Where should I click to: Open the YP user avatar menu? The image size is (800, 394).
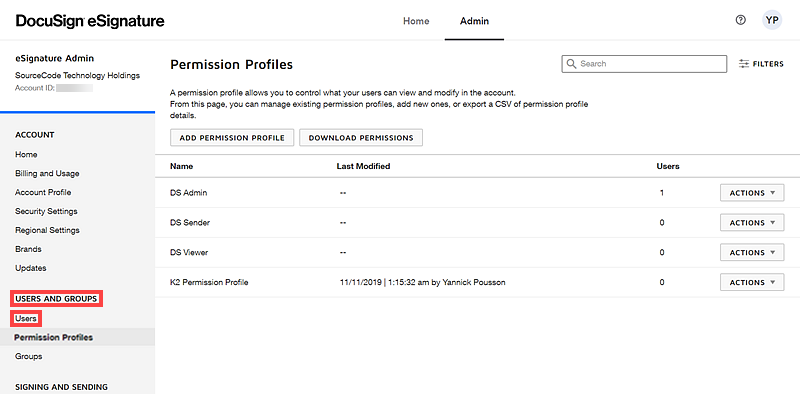772,20
